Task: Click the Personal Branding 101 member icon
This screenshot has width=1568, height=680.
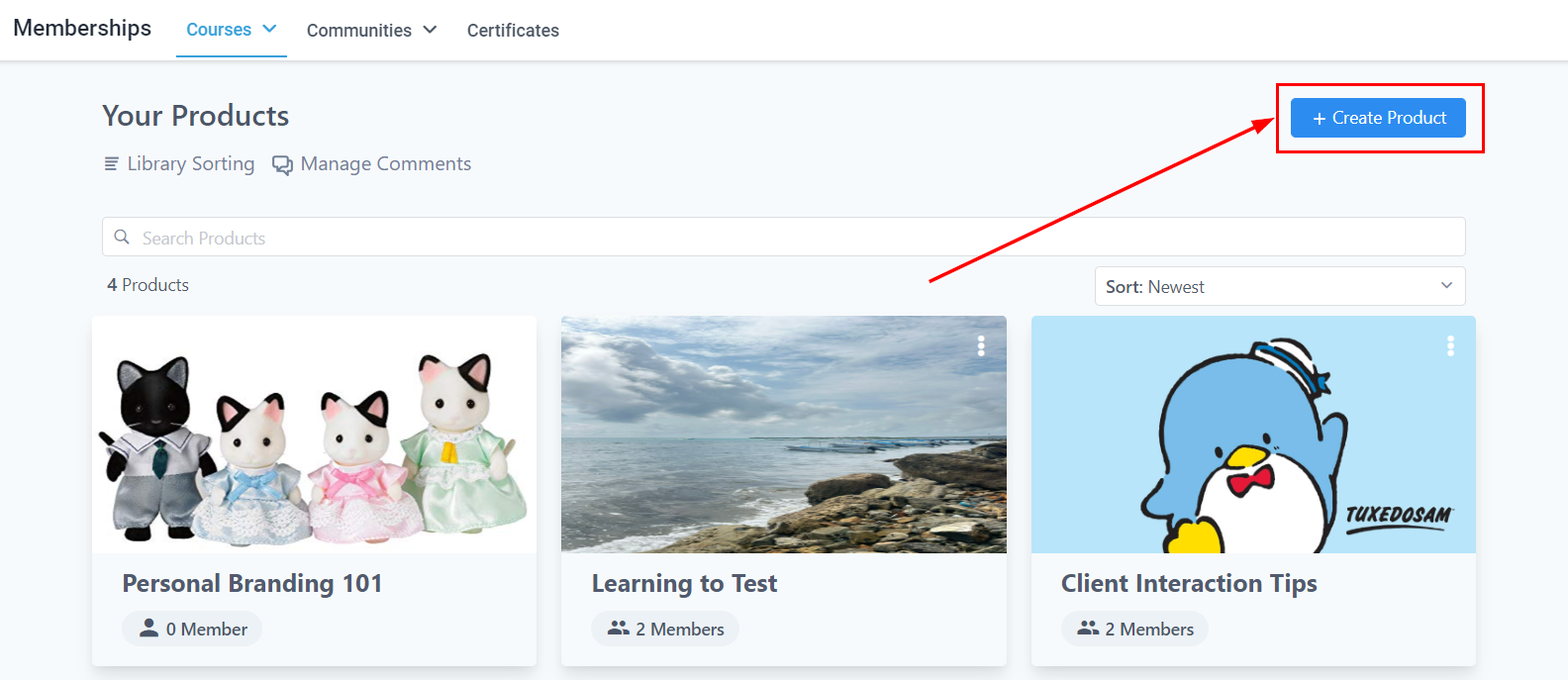Action: pos(148,629)
